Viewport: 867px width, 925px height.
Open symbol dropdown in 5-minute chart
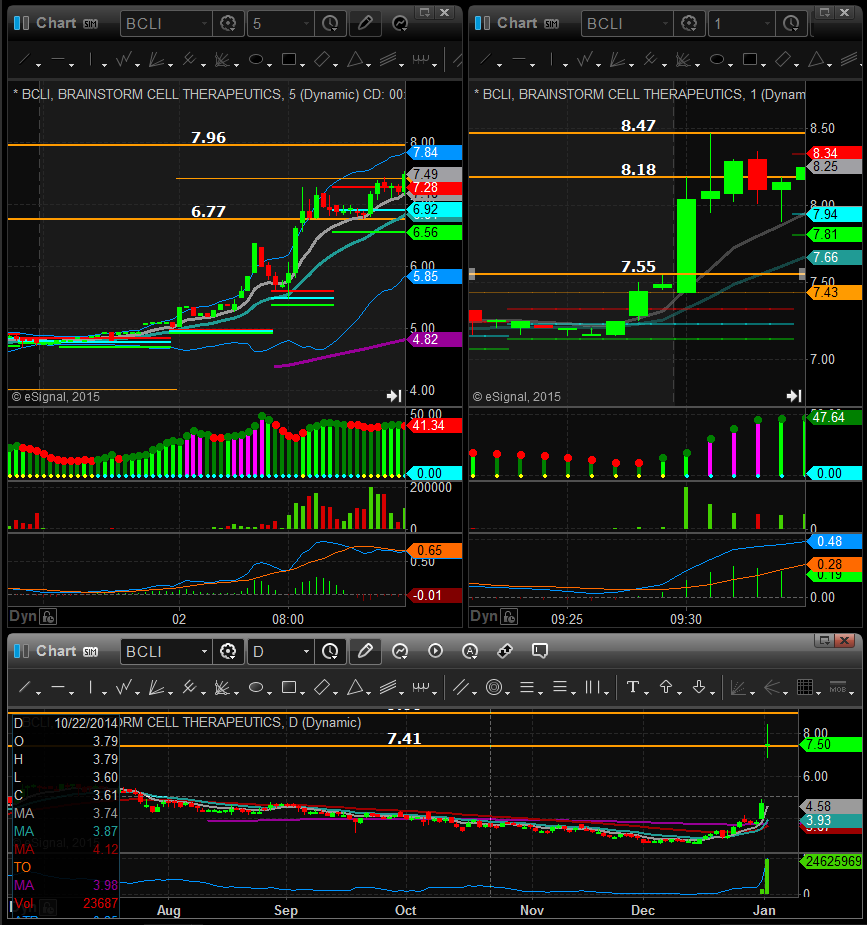(x=204, y=24)
